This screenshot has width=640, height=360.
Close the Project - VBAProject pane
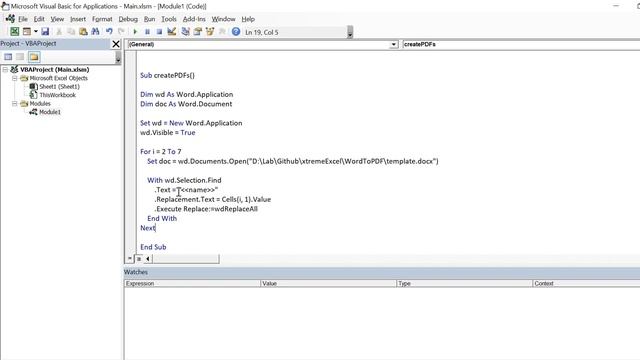[x=116, y=44]
